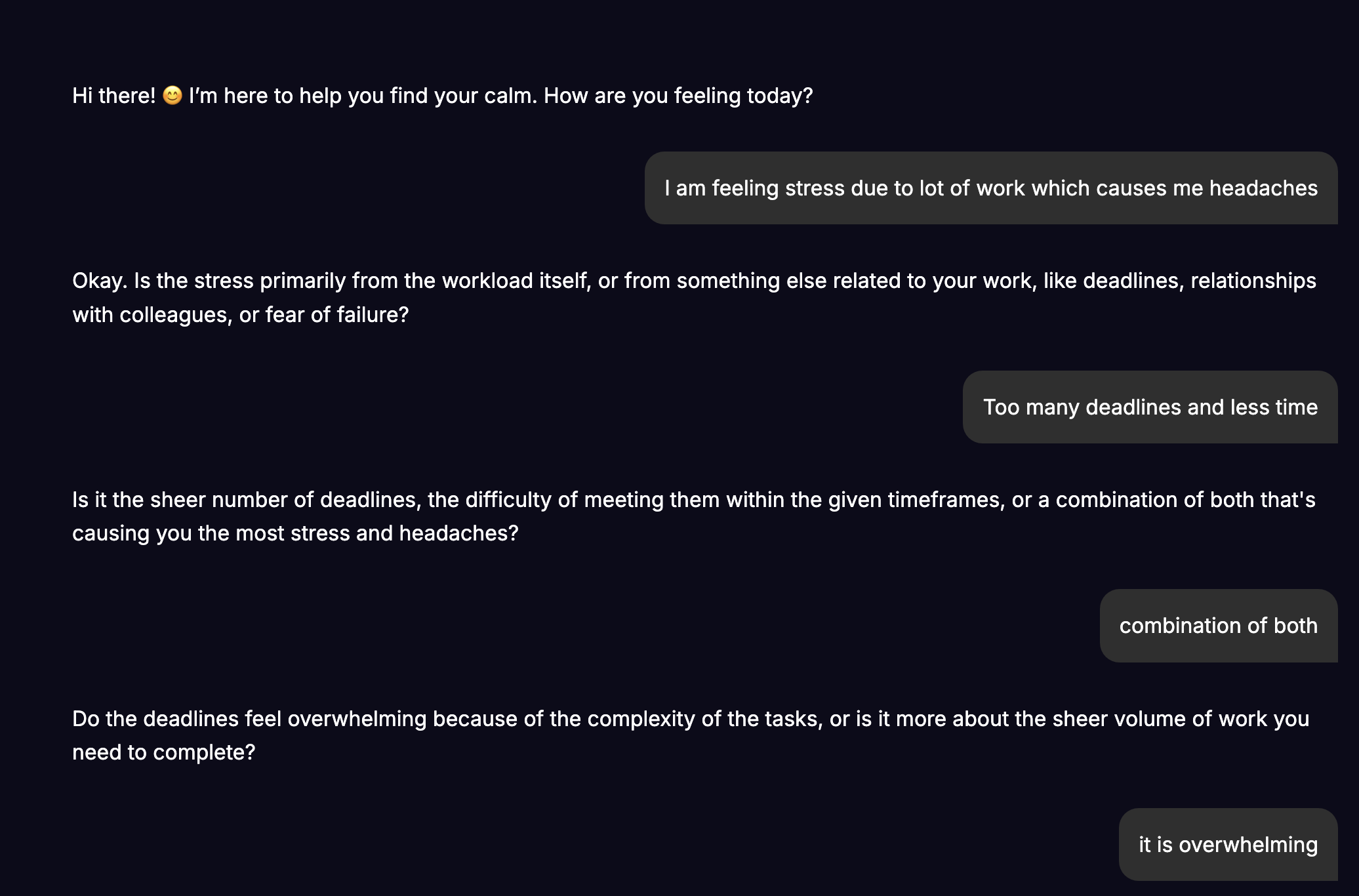Click "Do the deadlines feel overwhelming" message

coord(249,719)
